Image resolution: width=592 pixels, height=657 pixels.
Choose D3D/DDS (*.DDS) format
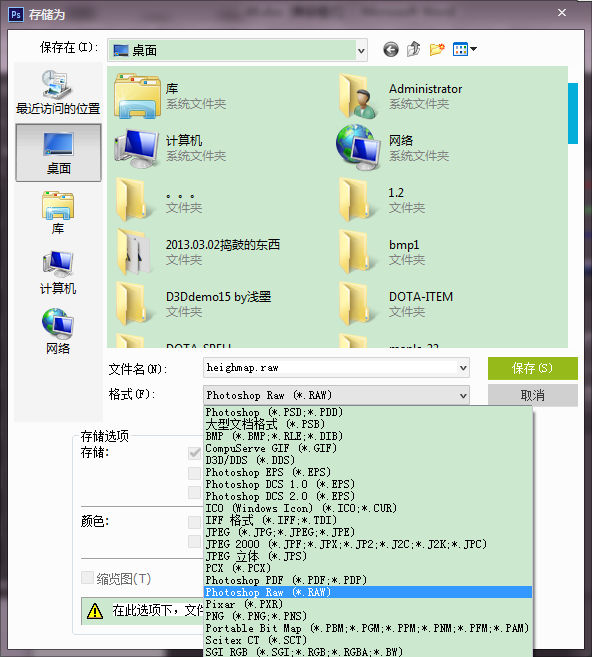(368, 460)
